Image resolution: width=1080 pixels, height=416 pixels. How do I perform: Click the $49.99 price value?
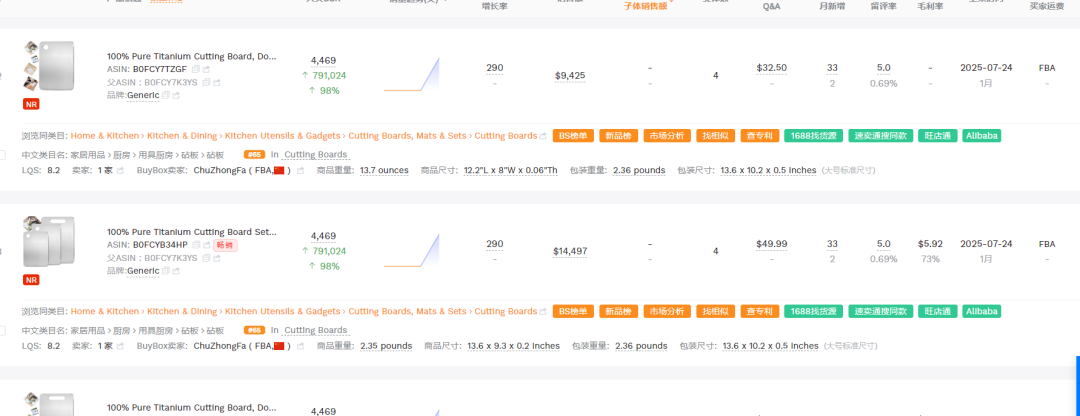[x=771, y=244]
